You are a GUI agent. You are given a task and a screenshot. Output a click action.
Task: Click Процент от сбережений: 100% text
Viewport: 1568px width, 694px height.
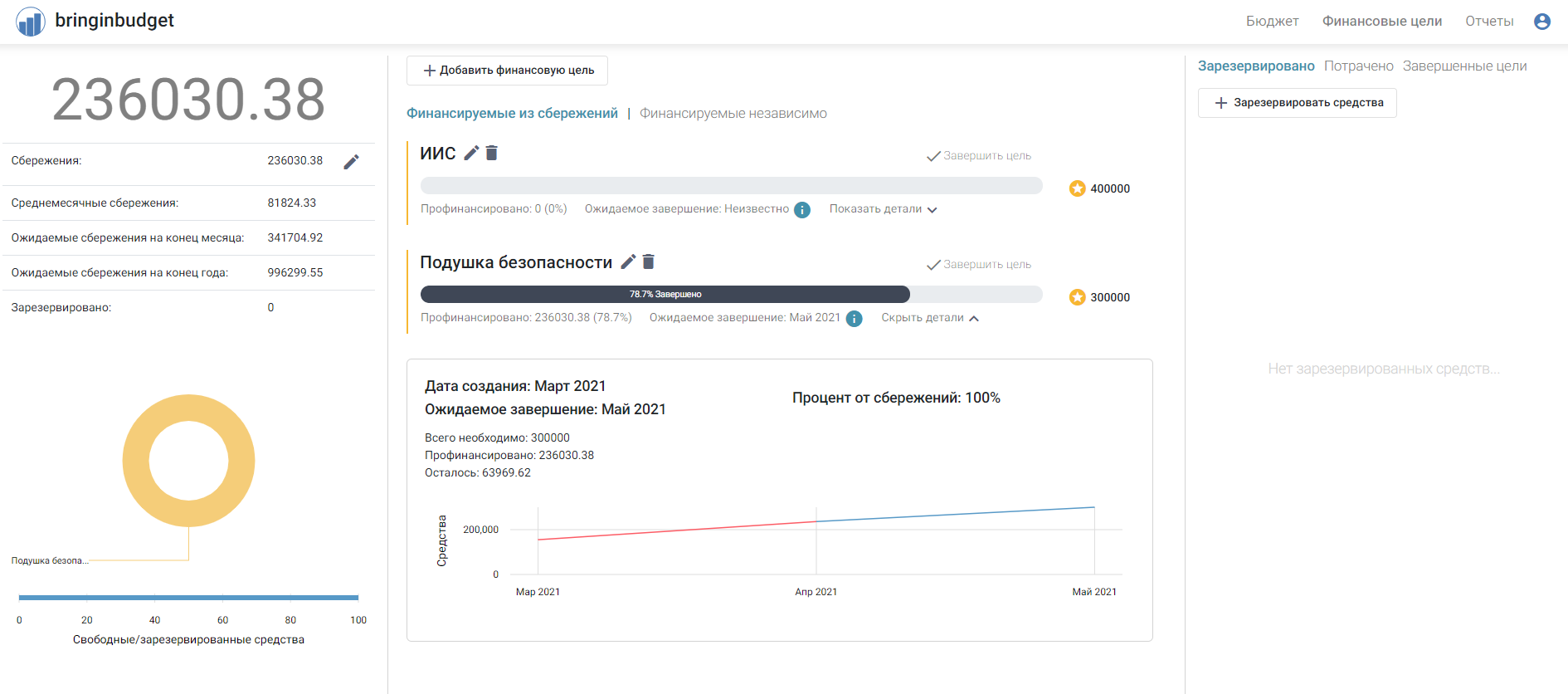(896, 398)
